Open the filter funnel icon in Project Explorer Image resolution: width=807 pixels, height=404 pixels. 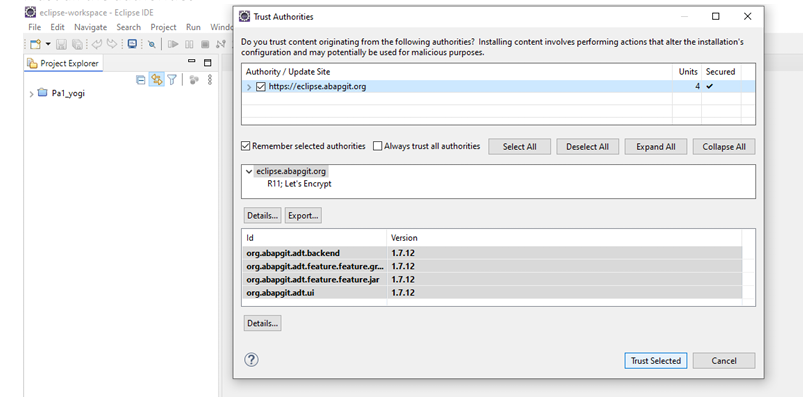(x=172, y=80)
